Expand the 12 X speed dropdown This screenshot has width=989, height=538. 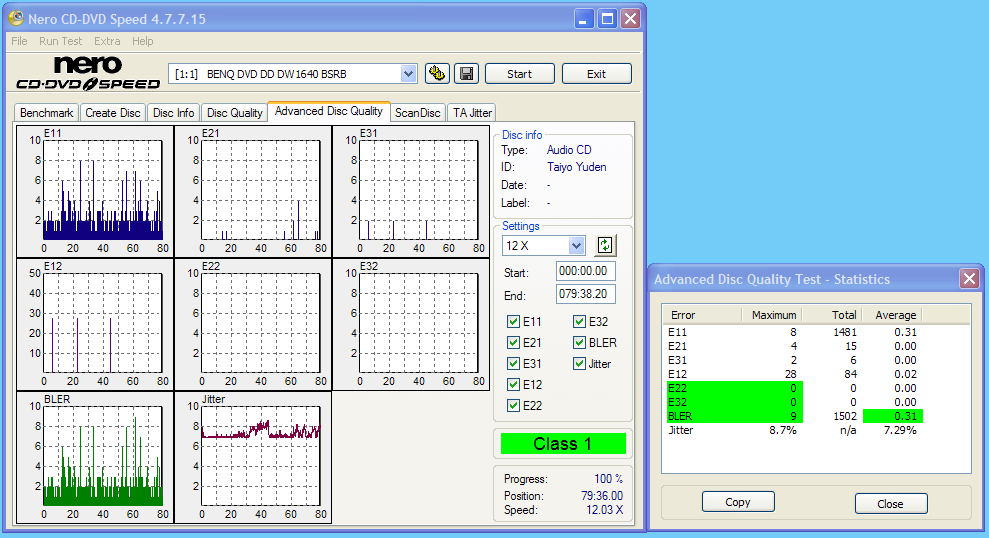click(576, 245)
